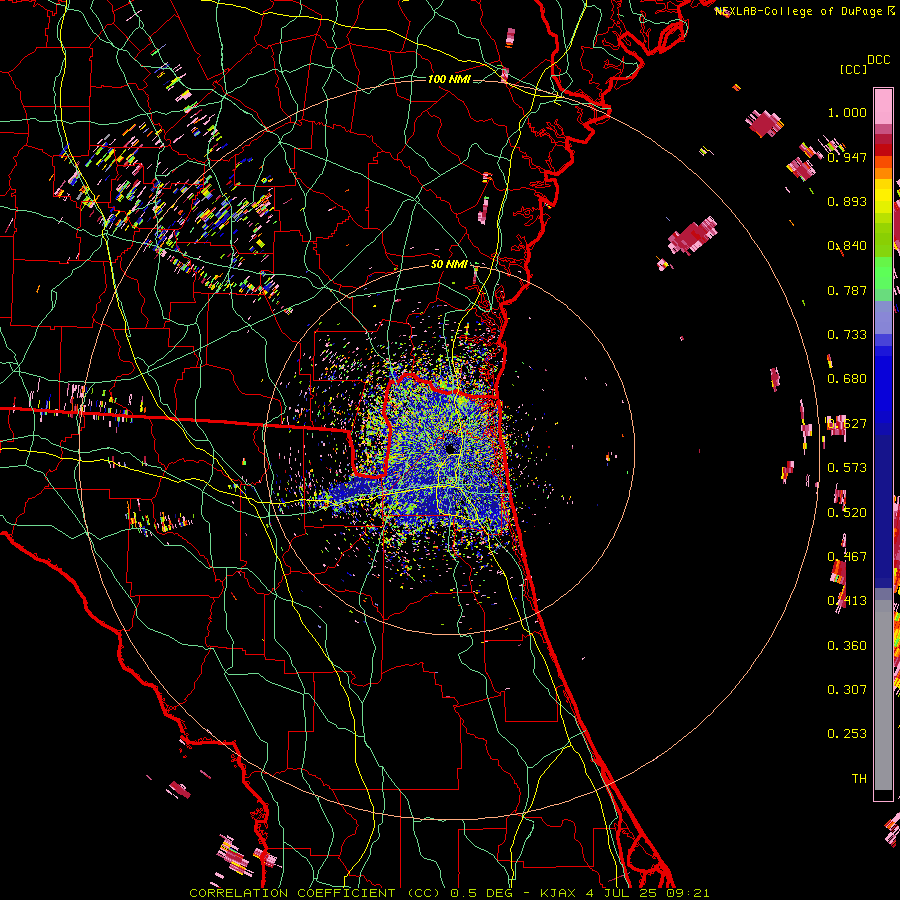Click the TH threshold label in the legend
The height and width of the screenshot is (900, 900).
(x=859, y=779)
